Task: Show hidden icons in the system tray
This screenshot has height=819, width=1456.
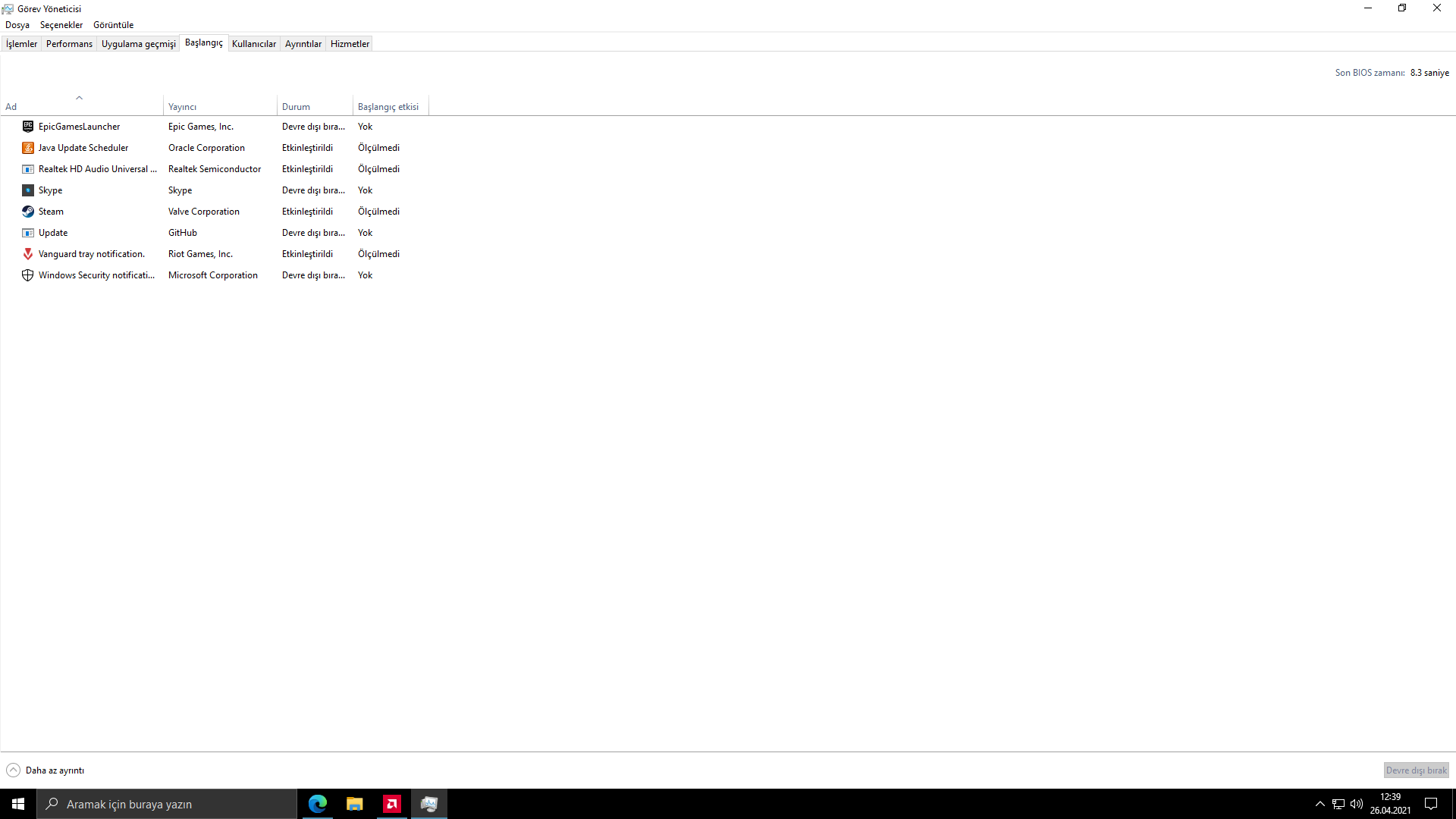Action: (1319, 804)
